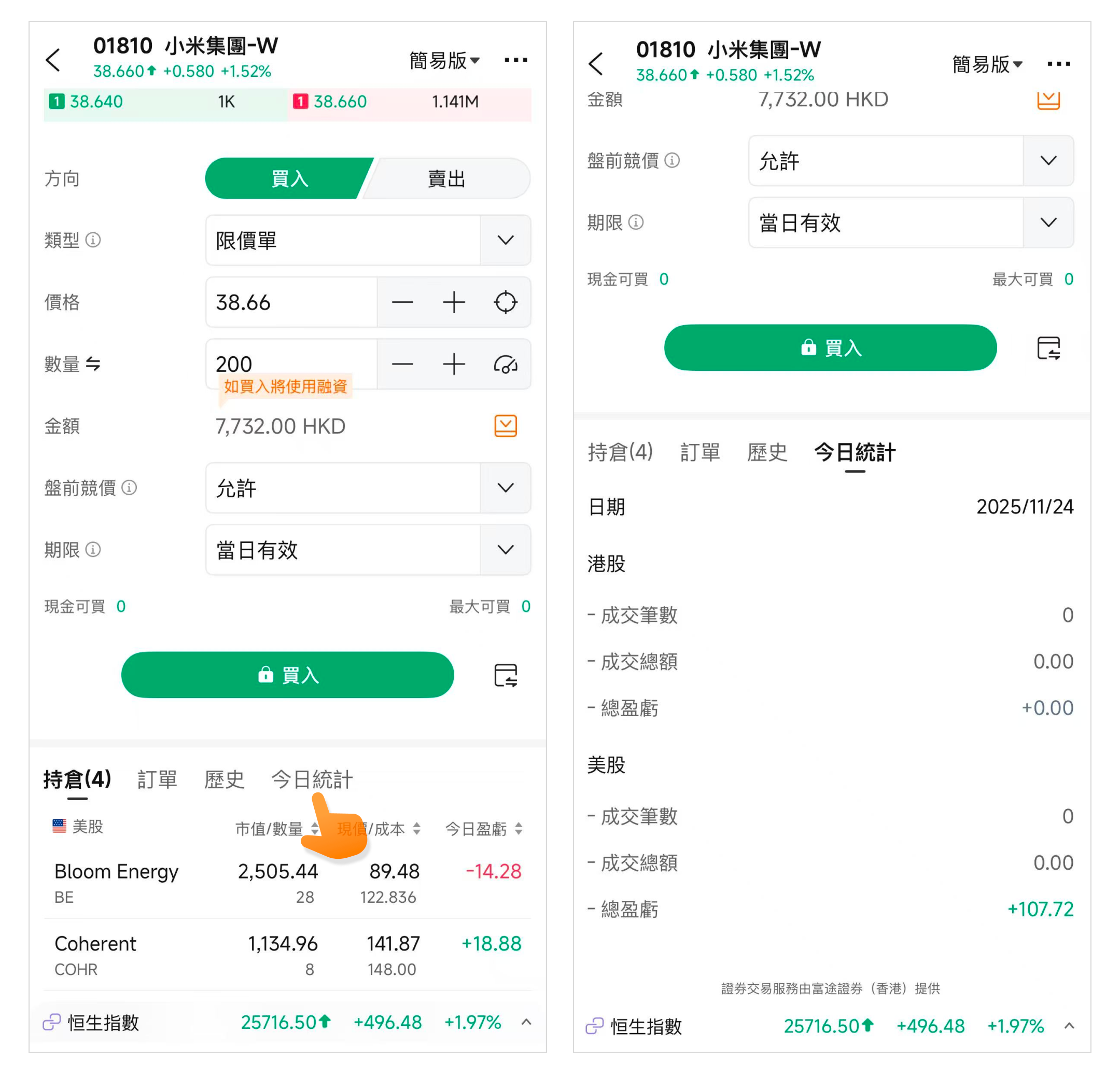This screenshot has height=1074, width=1120.
Task: Select the 買入 buy direction toggle
Action: click(x=289, y=179)
